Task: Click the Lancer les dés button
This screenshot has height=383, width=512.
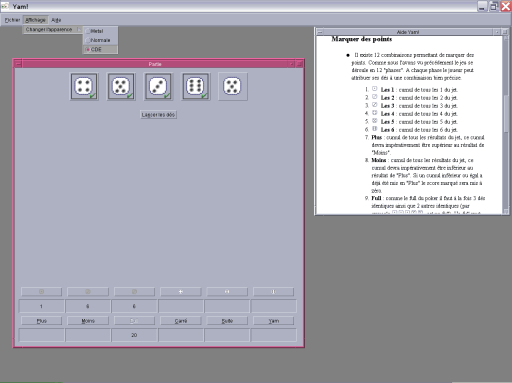Action: tap(158, 115)
